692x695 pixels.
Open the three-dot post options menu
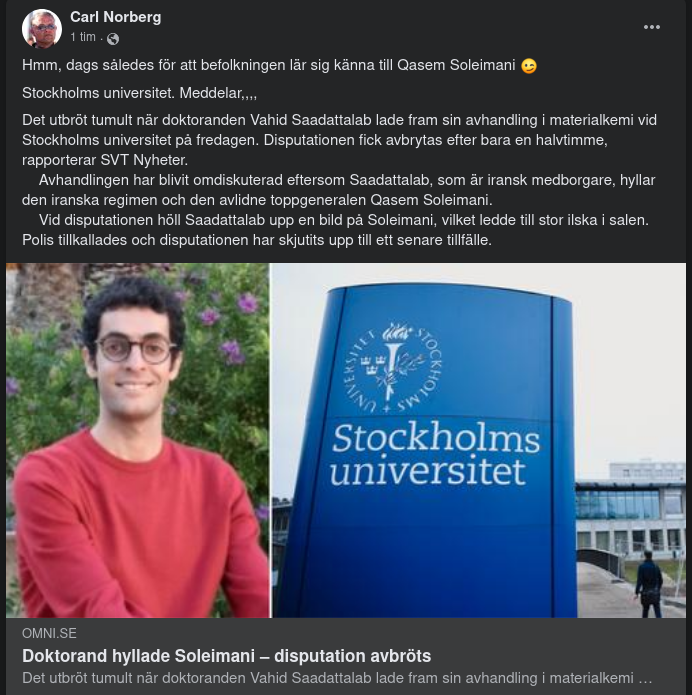[652, 27]
